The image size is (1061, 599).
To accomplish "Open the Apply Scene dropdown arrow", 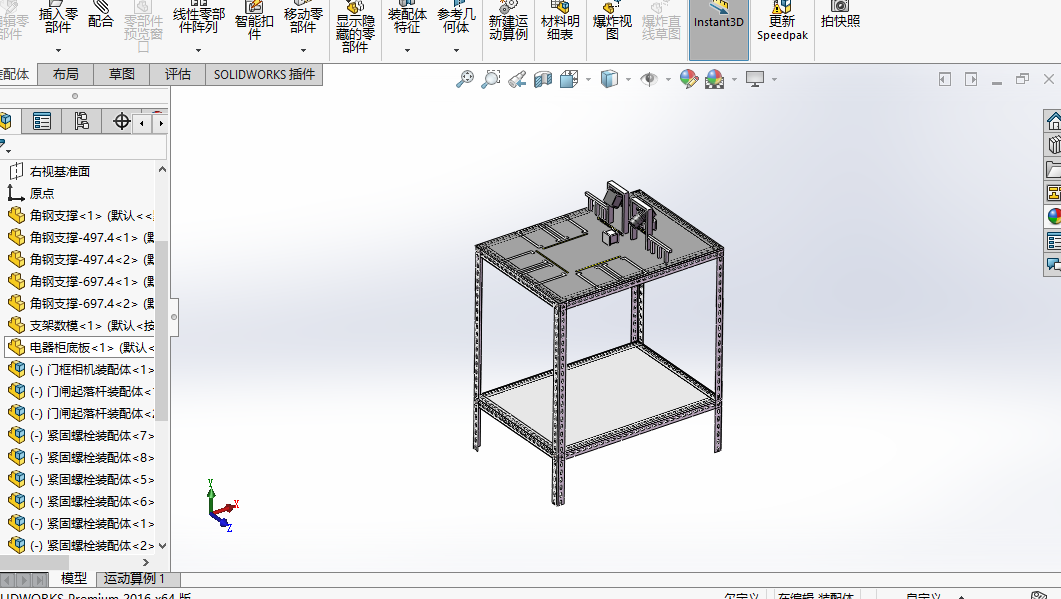I will 734,80.
